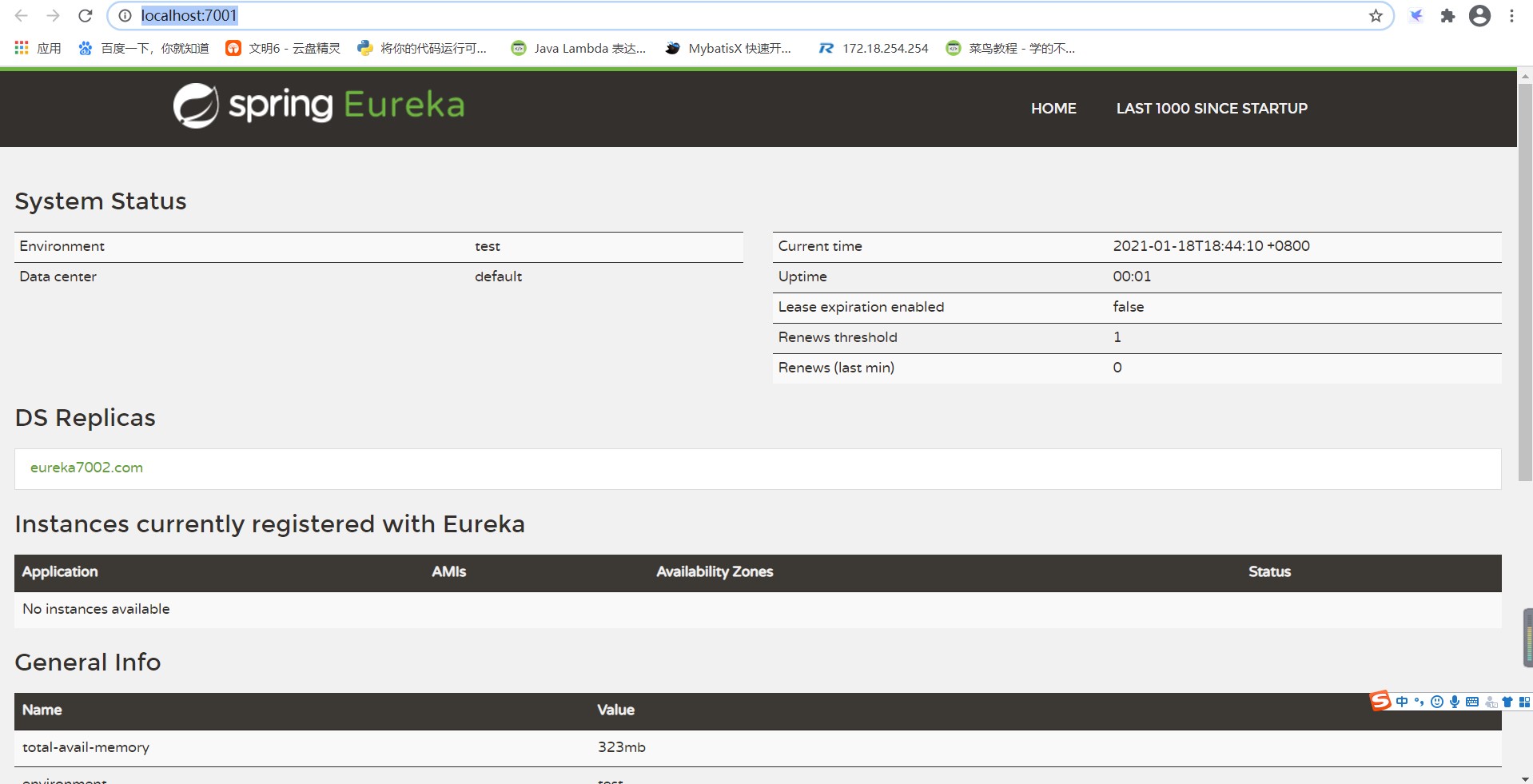Click the site info icon in address bar

point(125,16)
